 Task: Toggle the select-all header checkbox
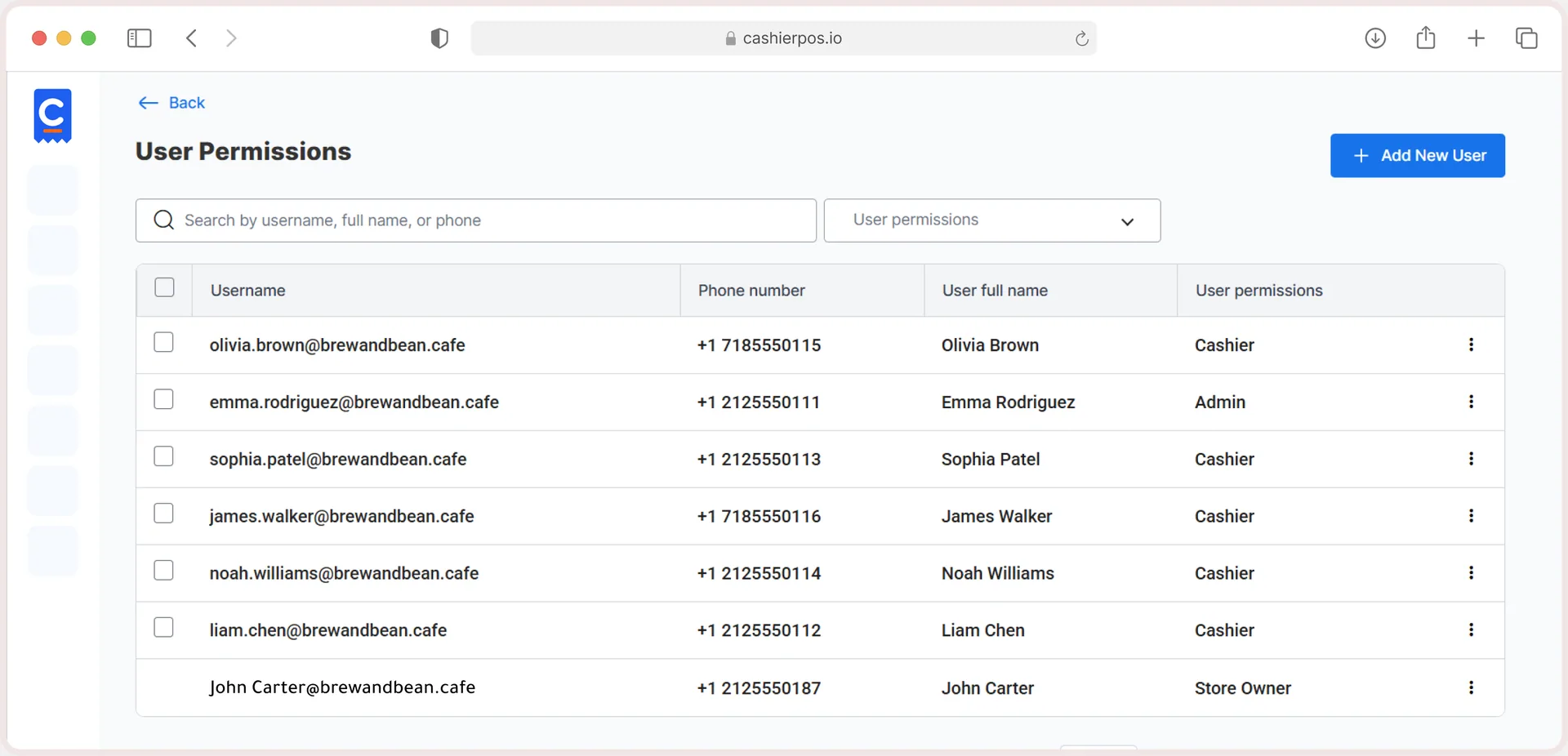click(164, 287)
